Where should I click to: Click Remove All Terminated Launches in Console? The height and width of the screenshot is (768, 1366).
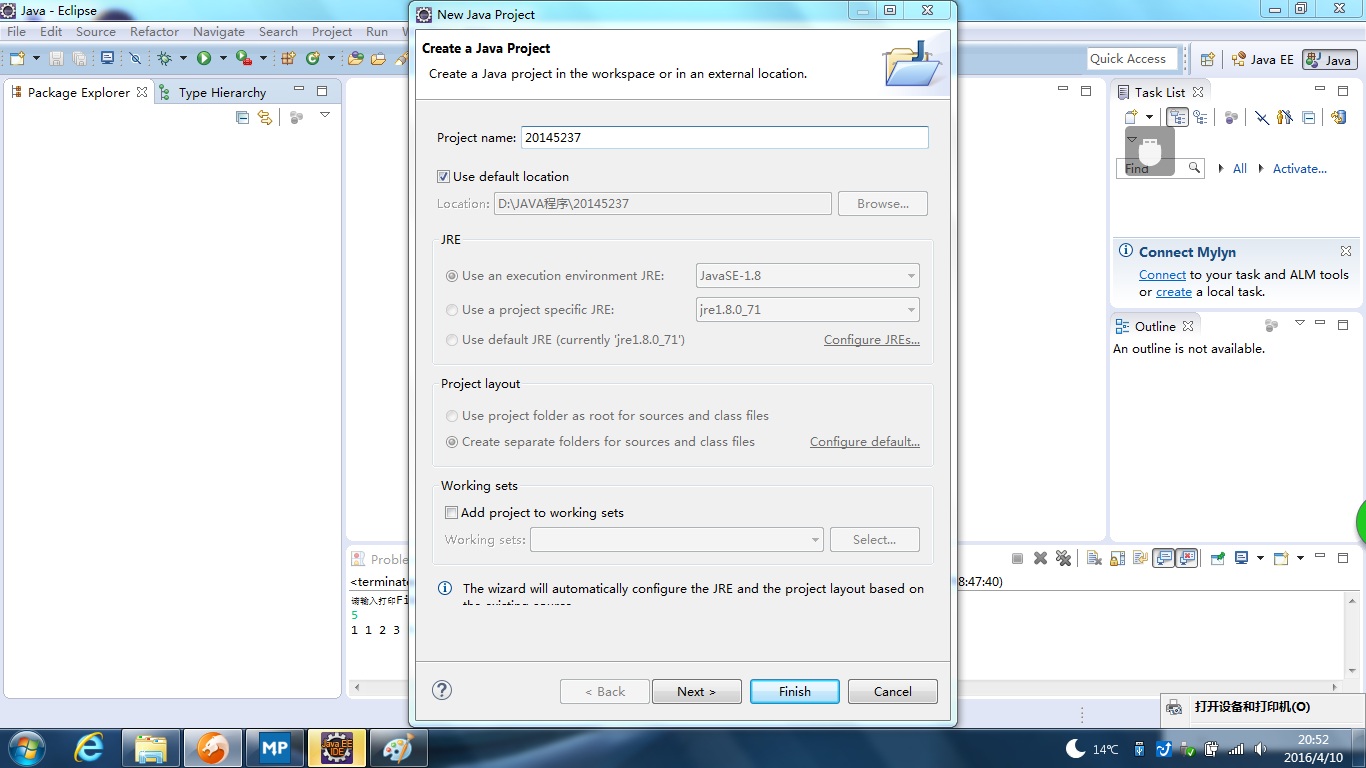(1063, 558)
